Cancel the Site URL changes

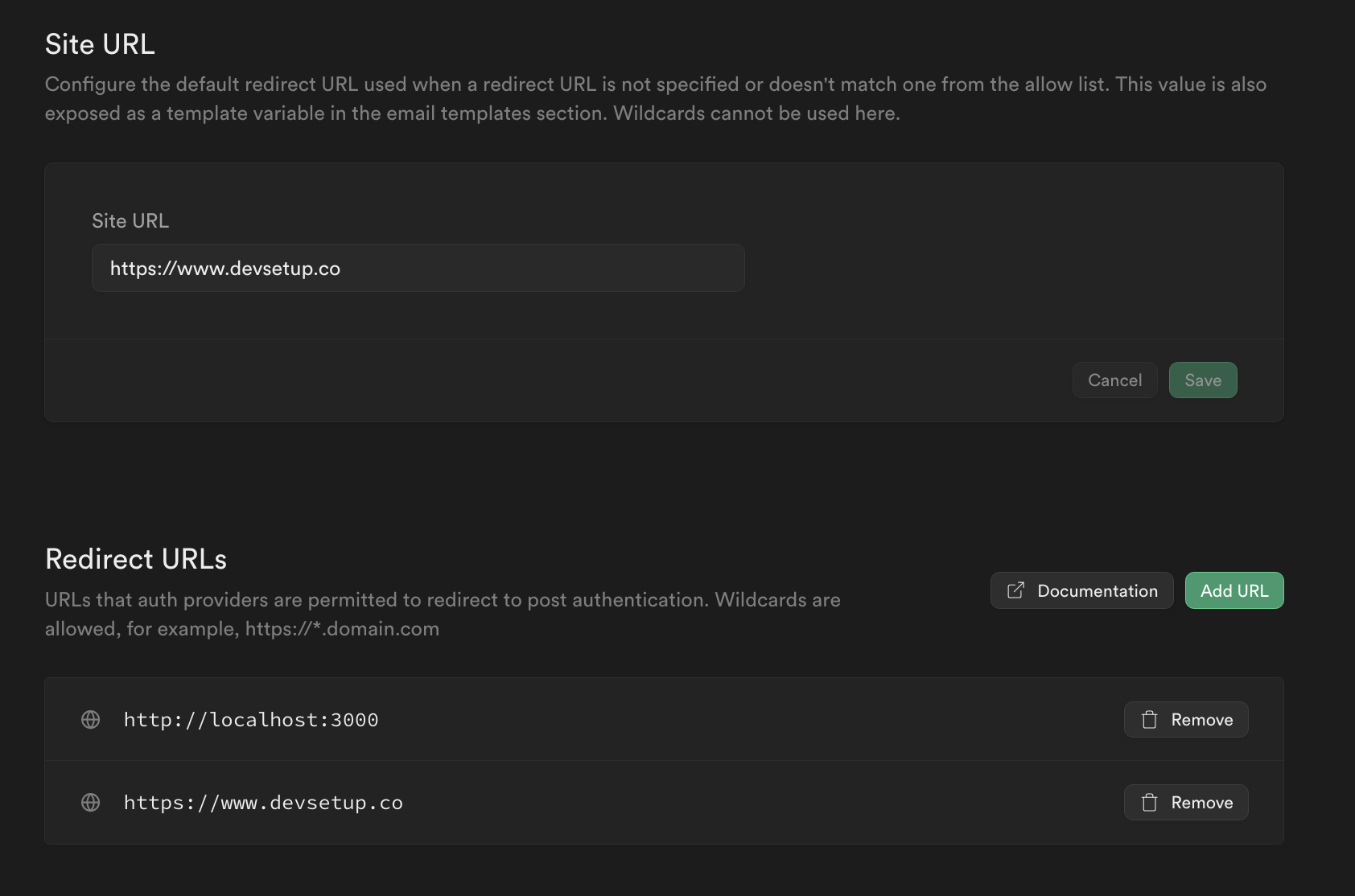1114,380
